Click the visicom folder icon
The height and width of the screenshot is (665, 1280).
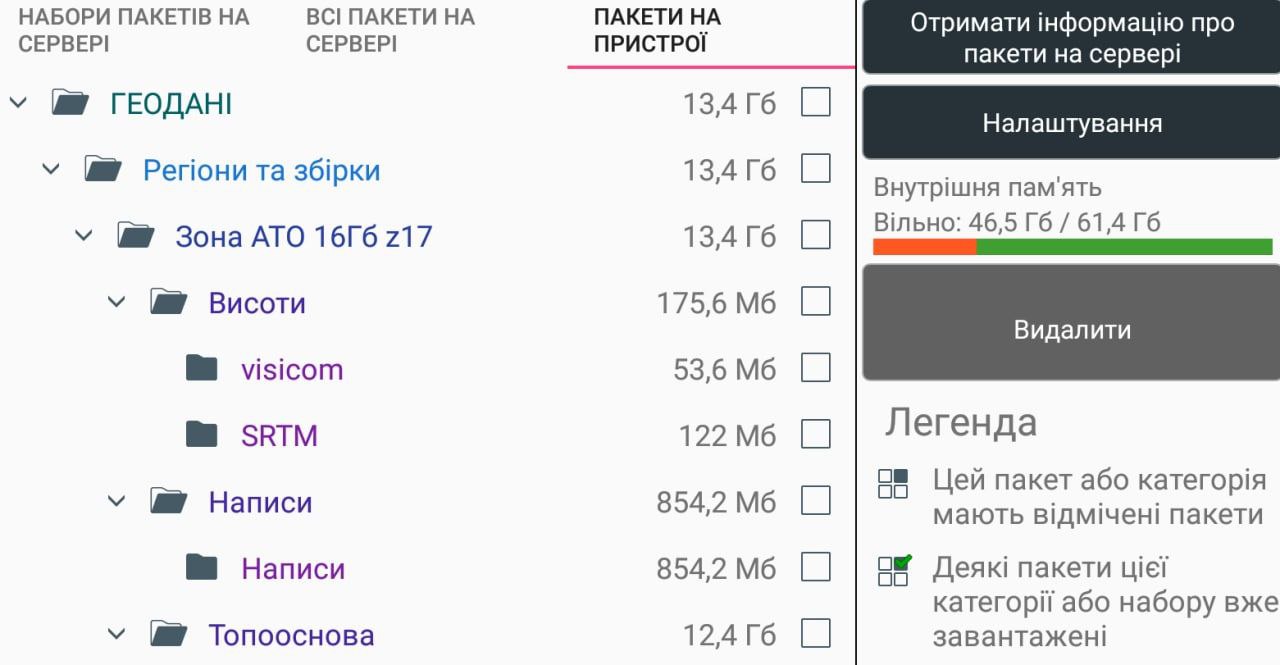click(202, 369)
